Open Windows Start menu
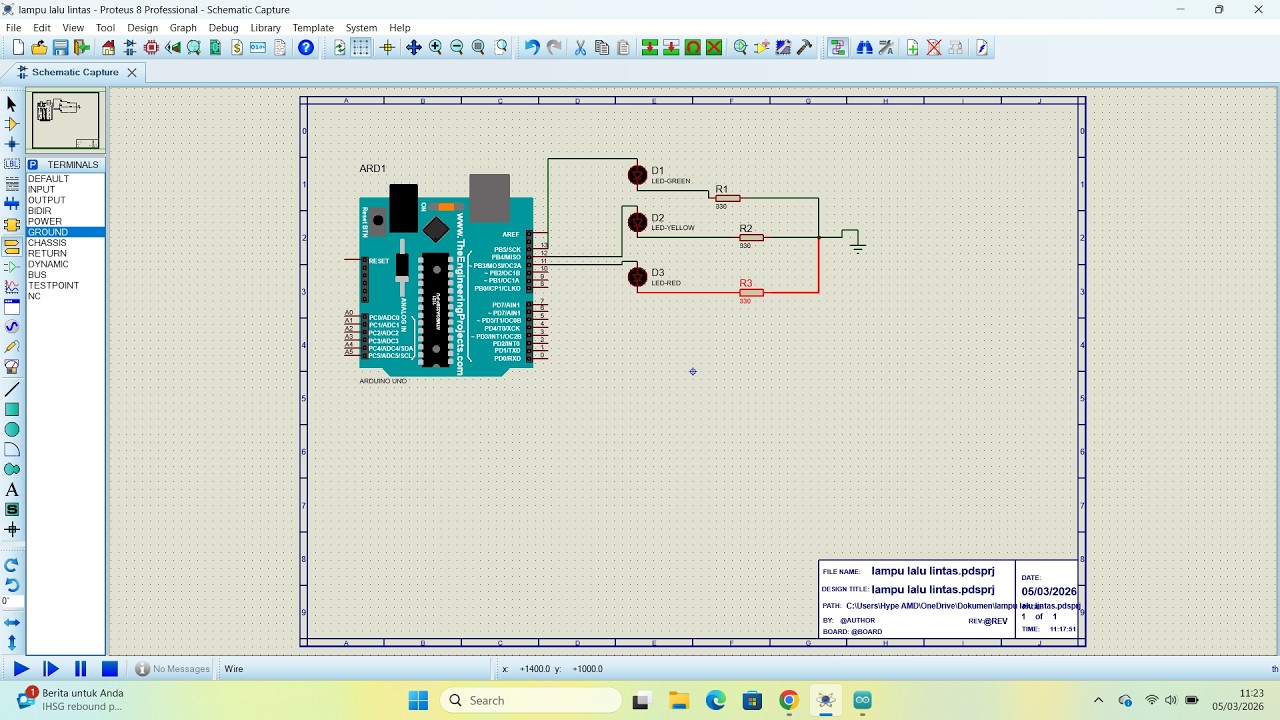 tap(418, 700)
